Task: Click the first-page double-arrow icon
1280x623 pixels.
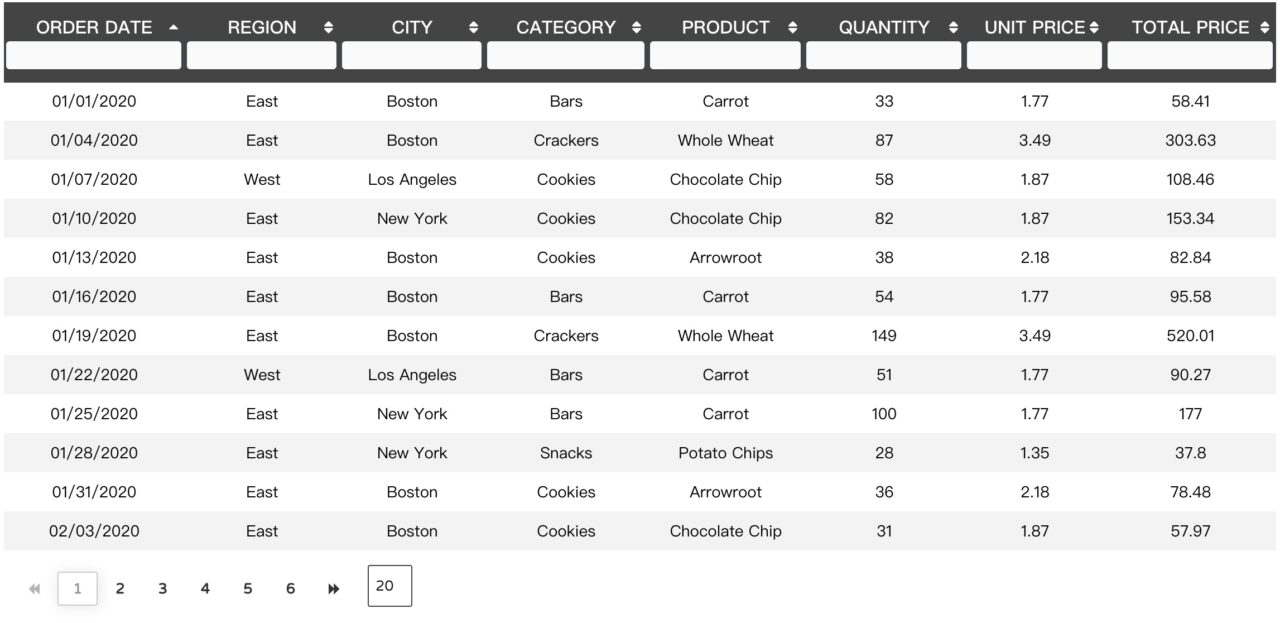Action: 35,589
